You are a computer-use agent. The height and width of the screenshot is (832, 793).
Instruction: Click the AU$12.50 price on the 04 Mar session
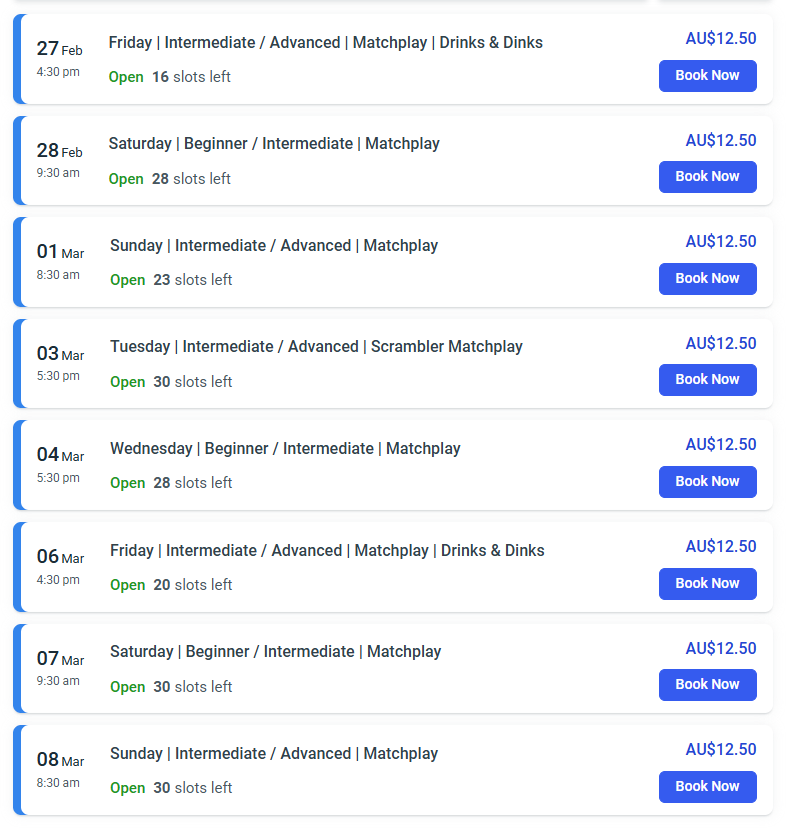click(720, 444)
